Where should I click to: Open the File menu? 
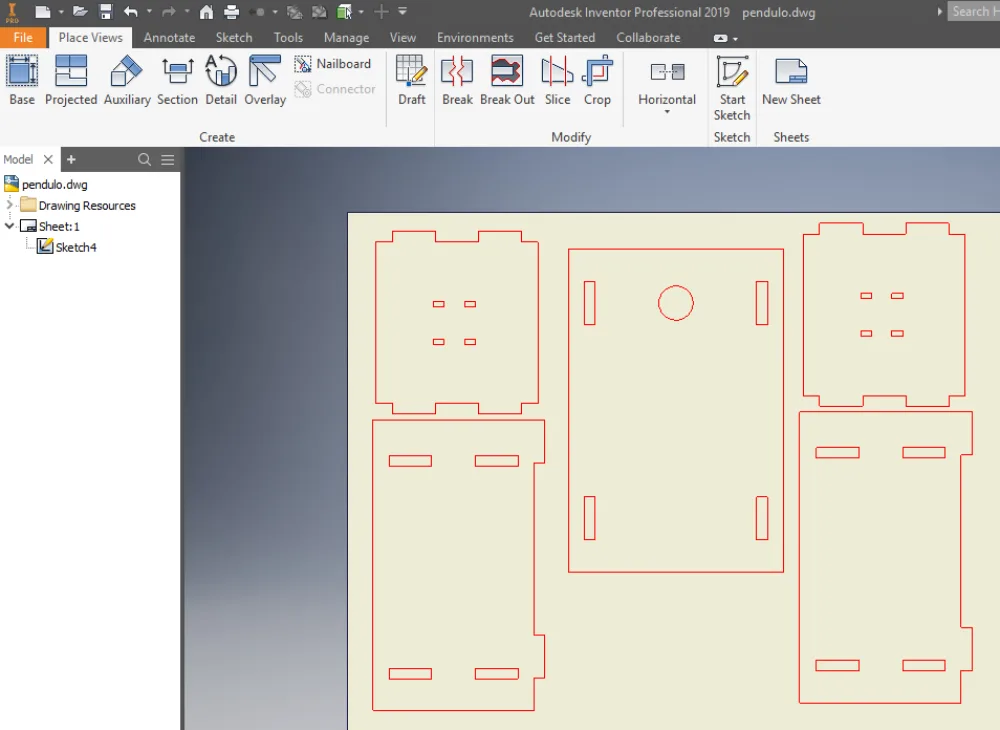(23, 38)
